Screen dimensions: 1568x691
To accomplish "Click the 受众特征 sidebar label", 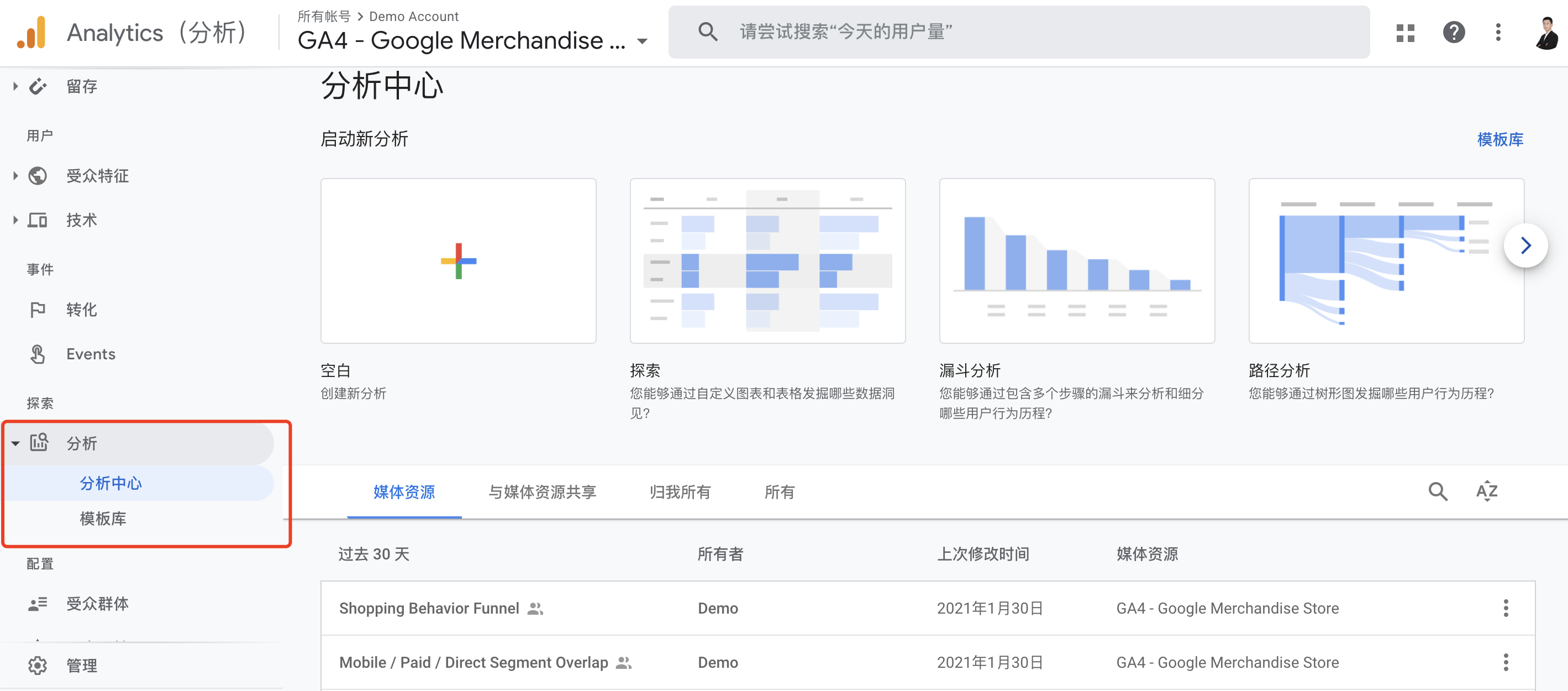I will coord(97,176).
